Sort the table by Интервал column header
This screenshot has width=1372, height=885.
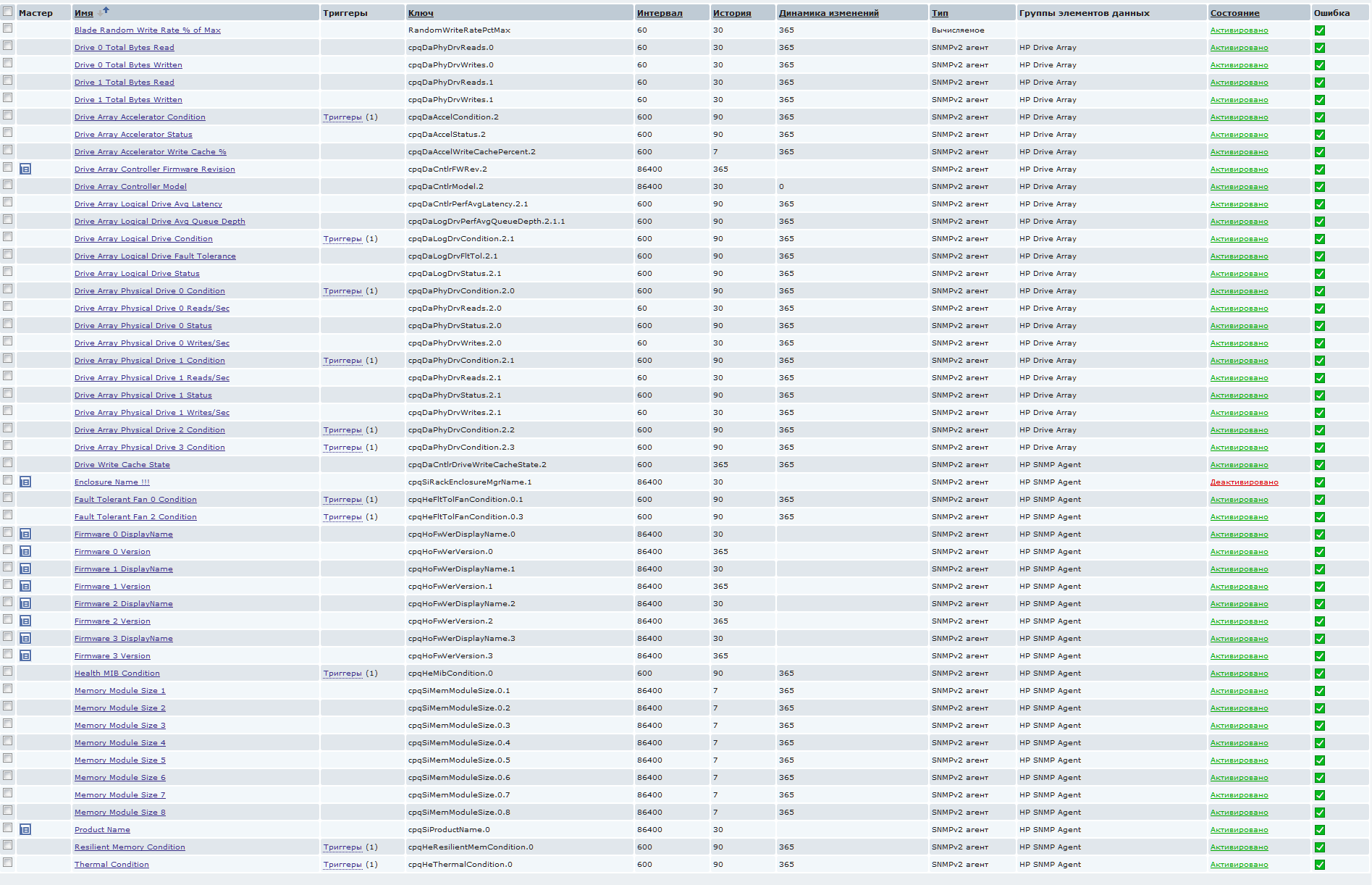tap(659, 13)
